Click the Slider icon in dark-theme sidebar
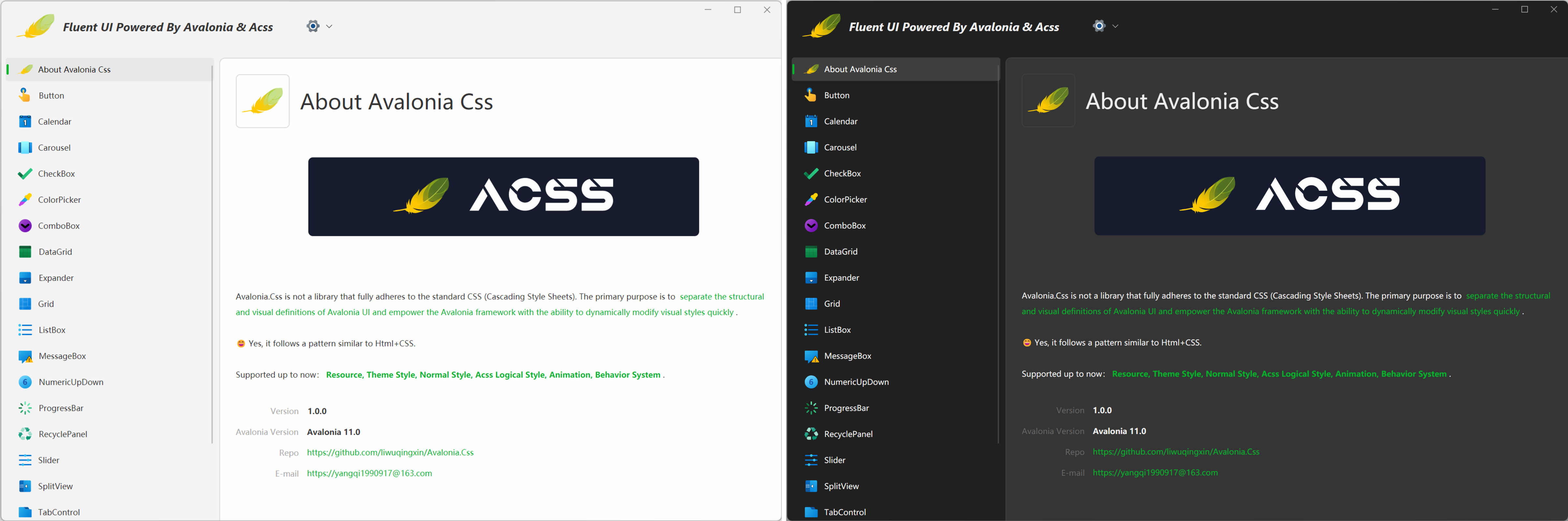The height and width of the screenshot is (521, 1568). pyautogui.click(x=811, y=460)
